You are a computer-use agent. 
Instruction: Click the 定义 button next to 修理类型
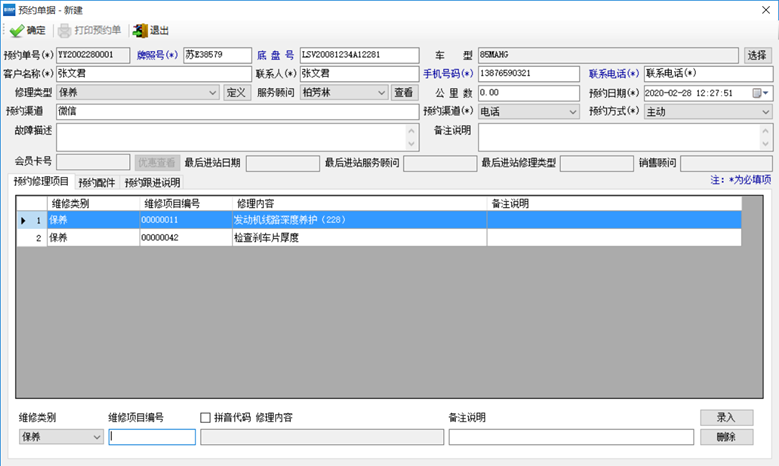coord(236,93)
